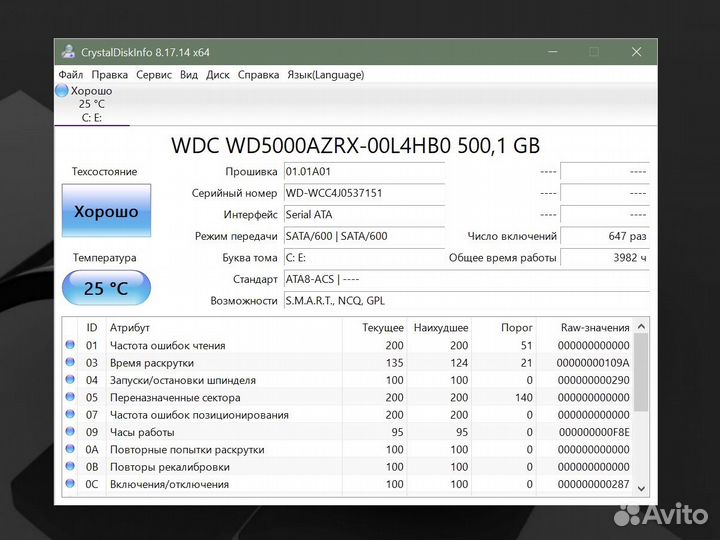Click threshold value 140

point(523,398)
